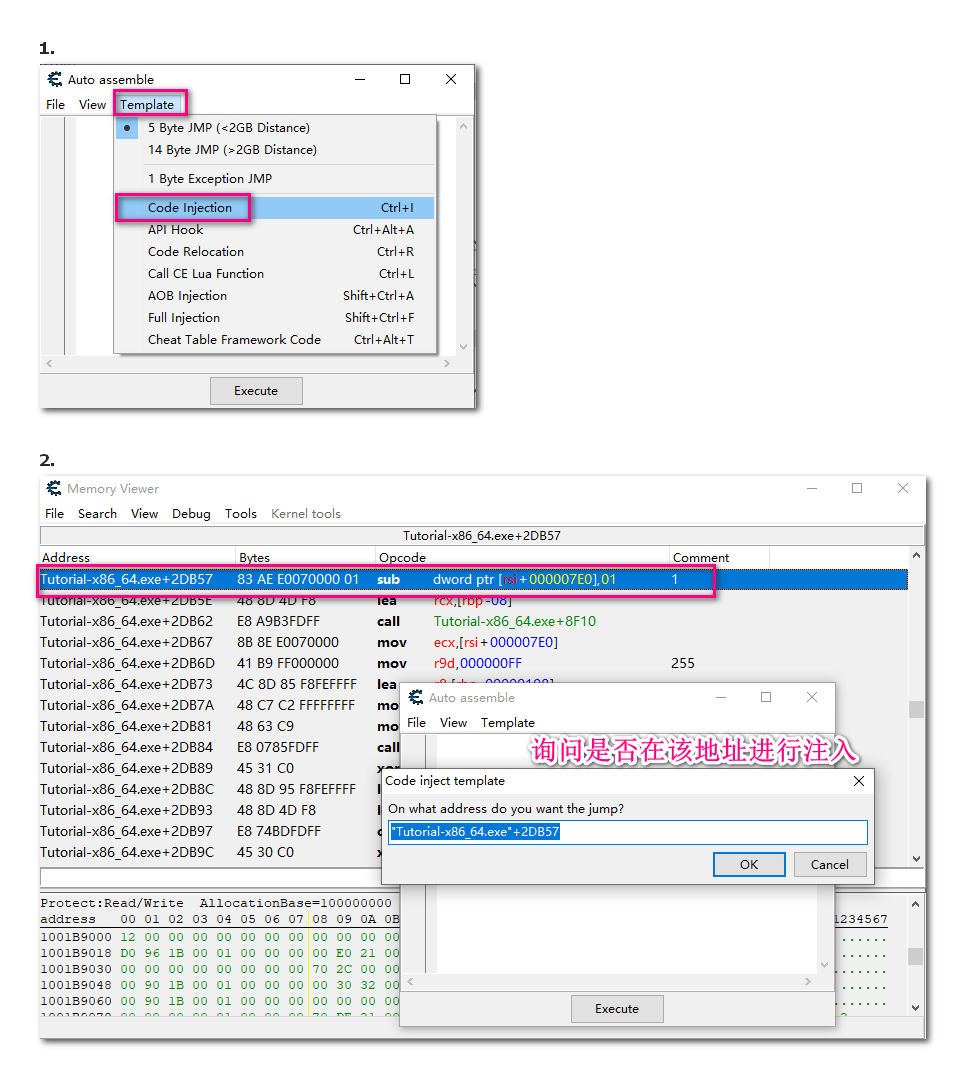This screenshot has width=967, height=1080.
Task: Open the Template menu in the top Auto assemble window
Action: pos(147,105)
